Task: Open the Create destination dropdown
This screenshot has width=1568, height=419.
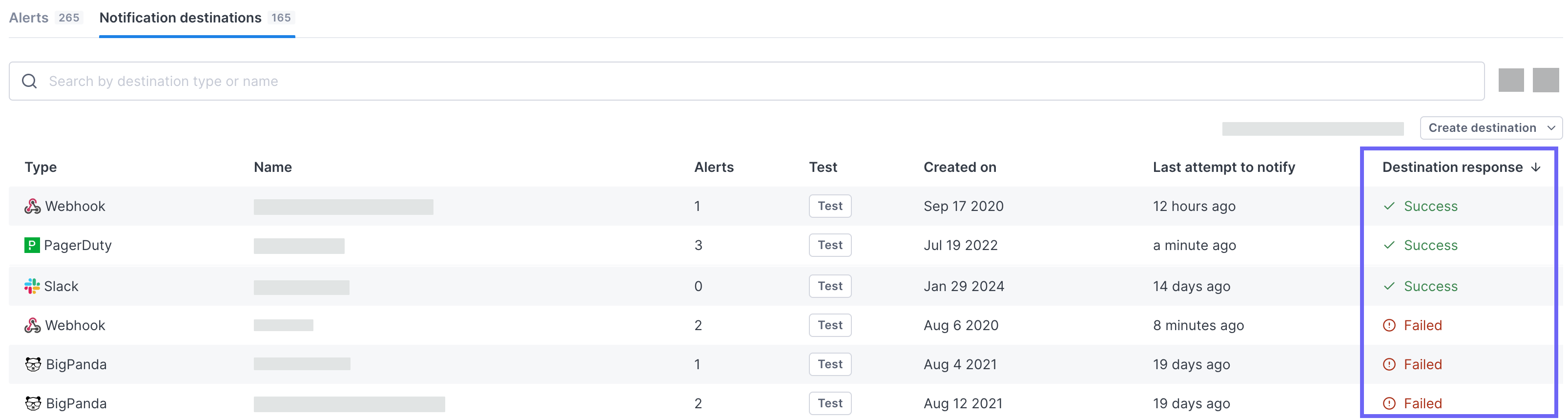Action: pos(1491,128)
